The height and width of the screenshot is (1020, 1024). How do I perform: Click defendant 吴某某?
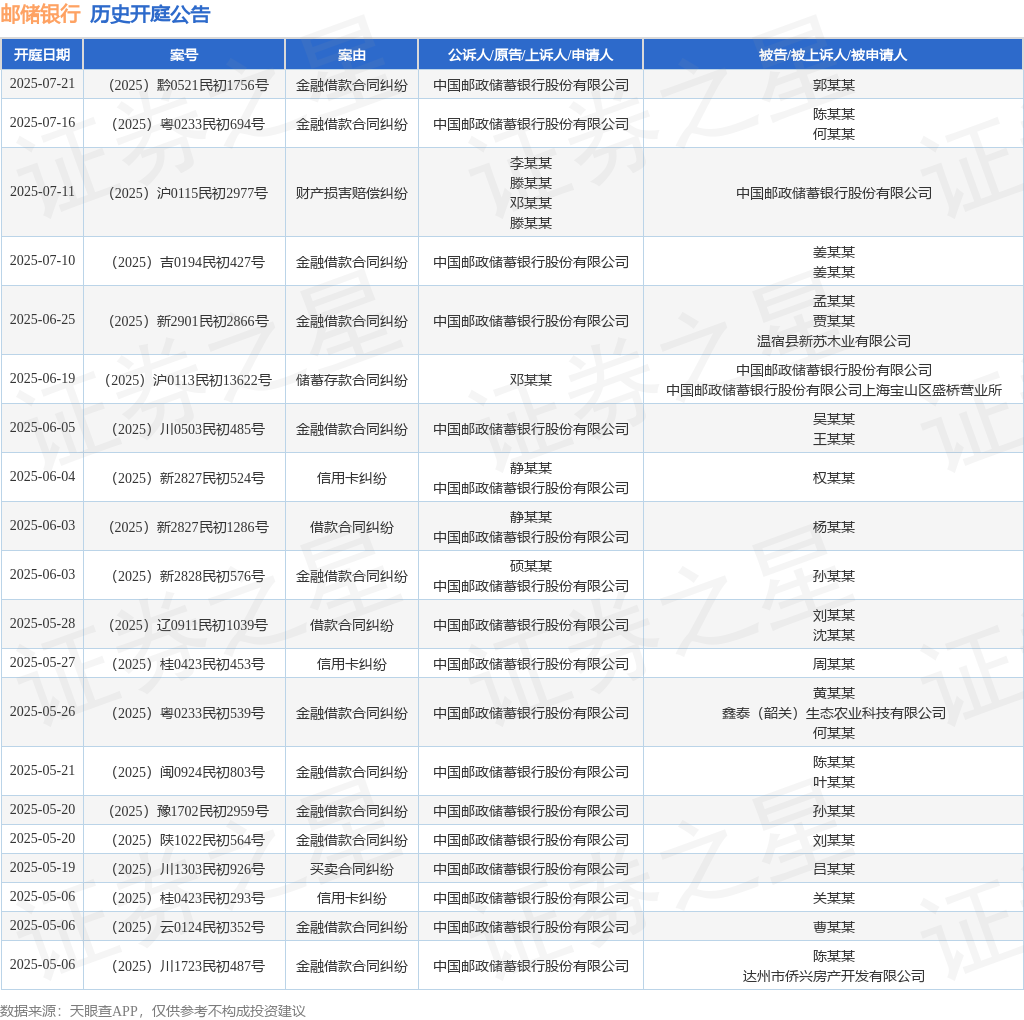tap(833, 419)
